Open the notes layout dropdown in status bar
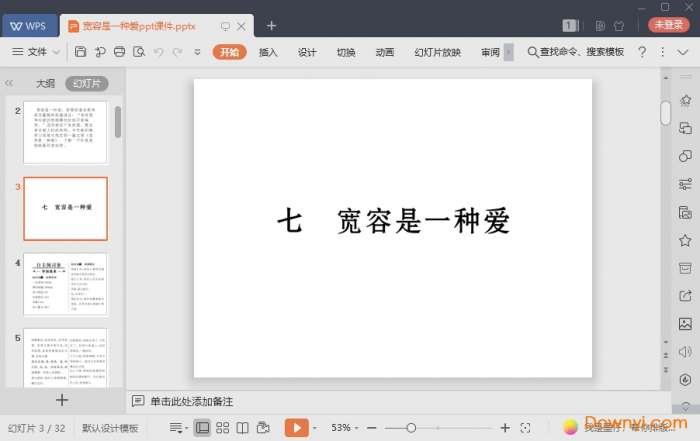 (179, 428)
